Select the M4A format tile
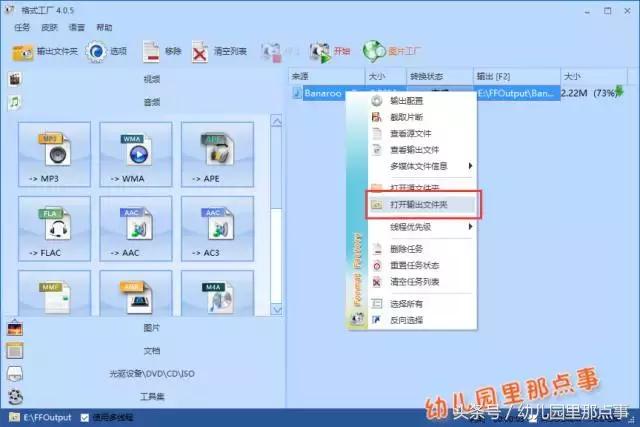Viewport: 640px width, 427px height. pyautogui.click(x=218, y=293)
